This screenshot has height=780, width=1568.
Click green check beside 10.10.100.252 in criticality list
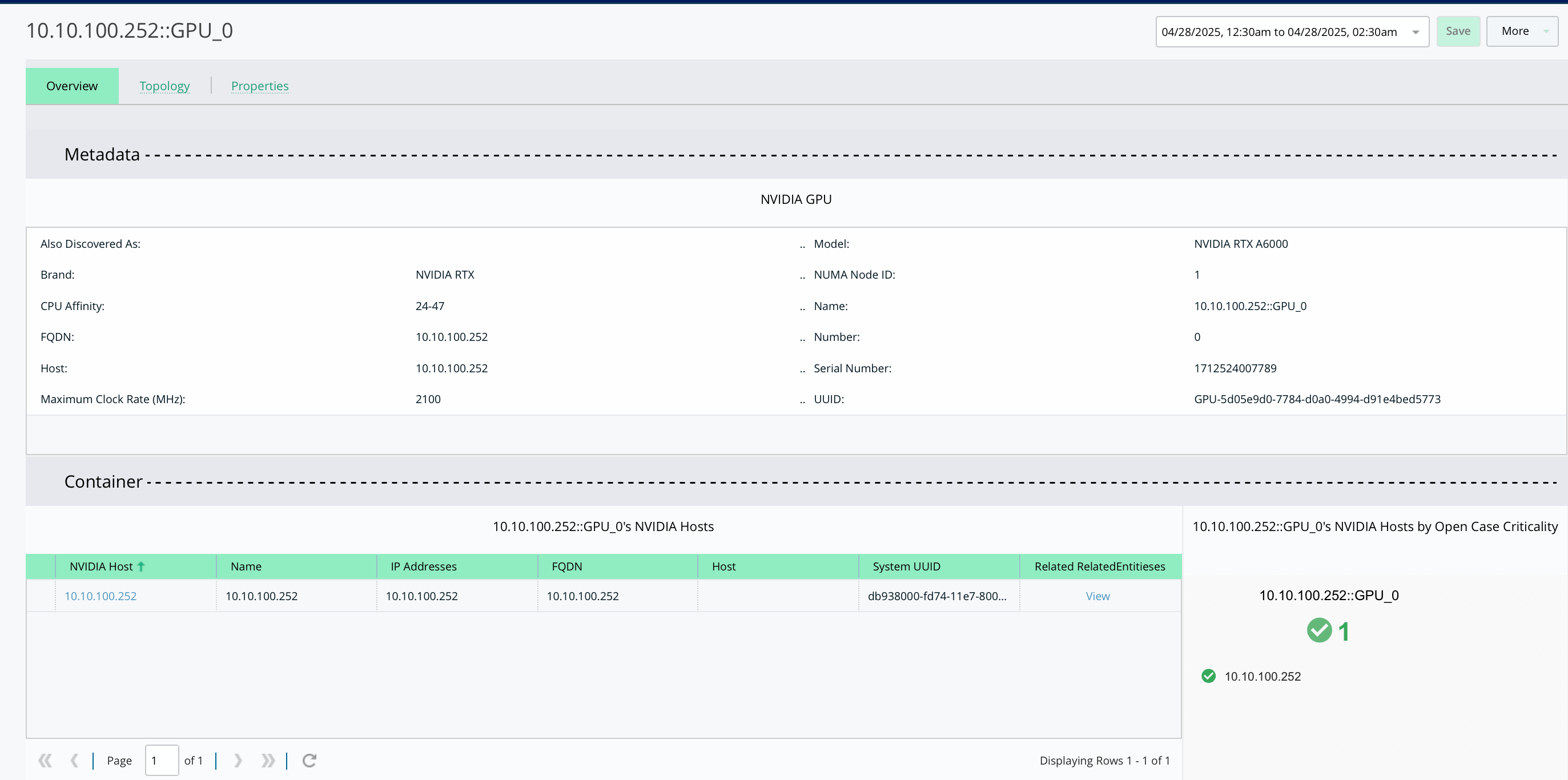pos(1208,676)
